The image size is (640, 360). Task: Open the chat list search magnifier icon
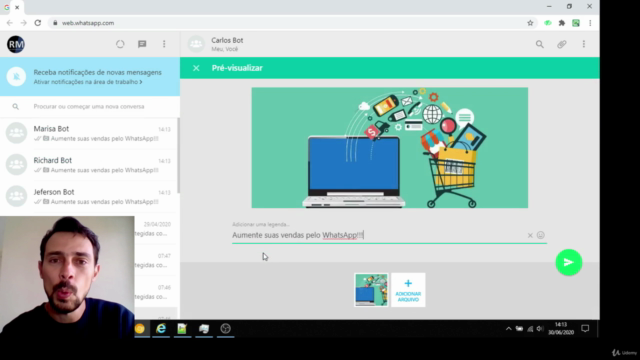(16, 107)
